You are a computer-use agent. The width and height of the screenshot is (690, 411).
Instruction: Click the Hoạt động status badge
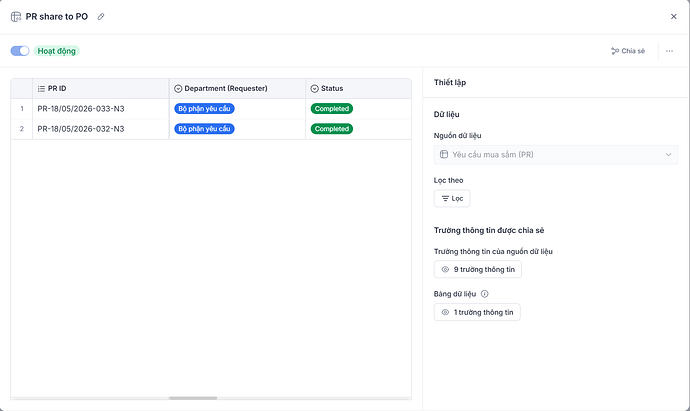tap(56, 51)
